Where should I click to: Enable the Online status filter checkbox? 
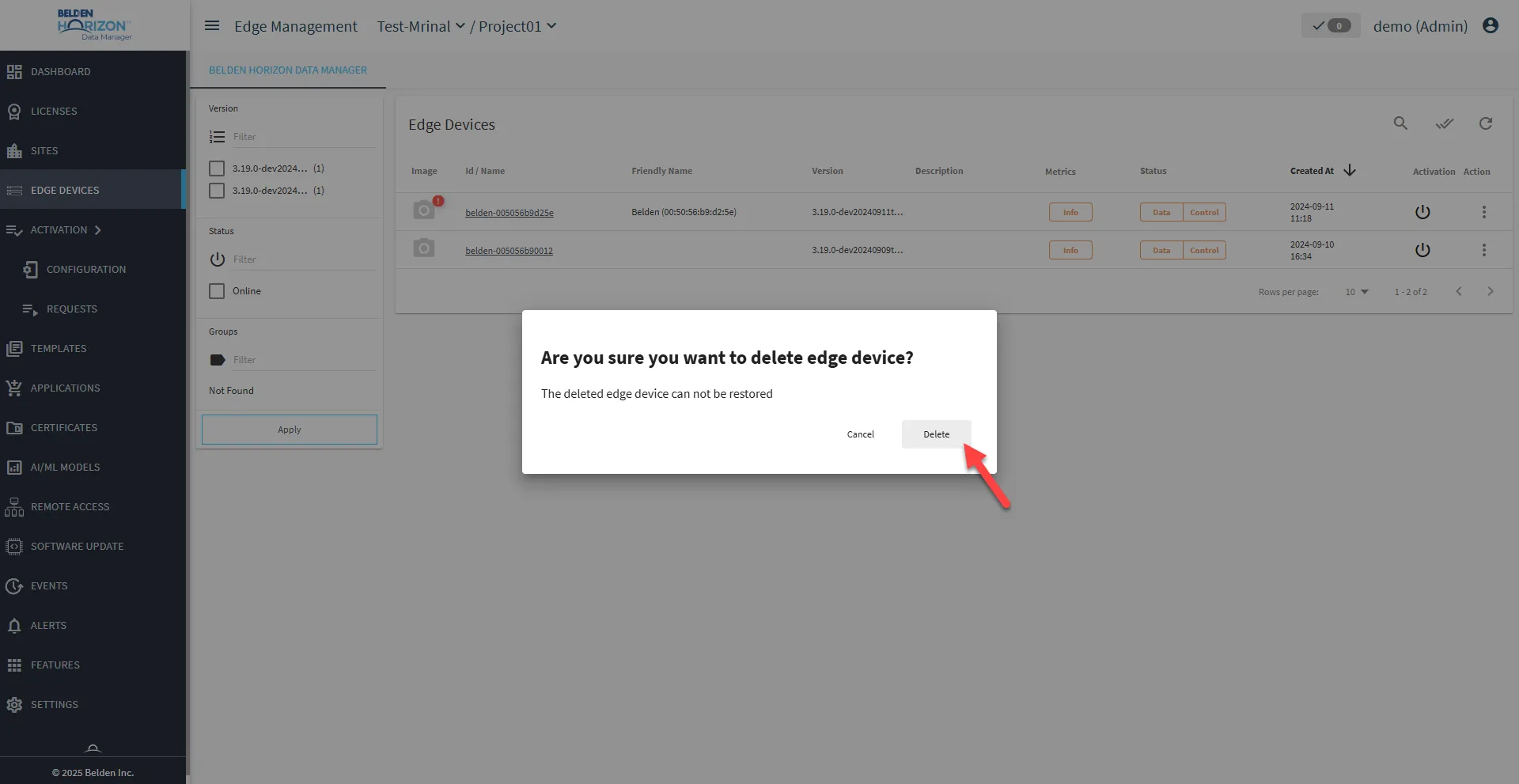click(217, 291)
